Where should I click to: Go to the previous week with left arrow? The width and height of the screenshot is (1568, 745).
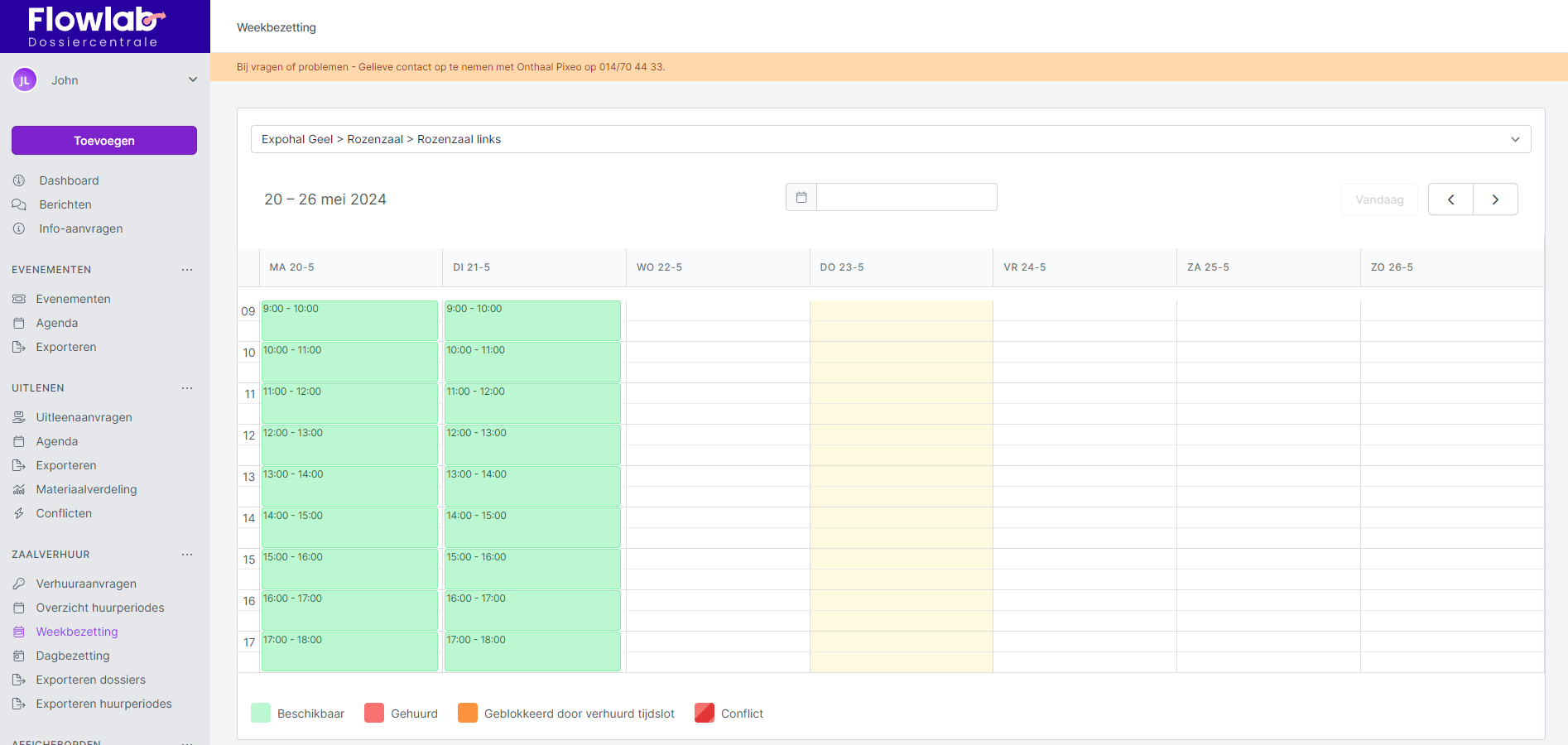[1450, 199]
